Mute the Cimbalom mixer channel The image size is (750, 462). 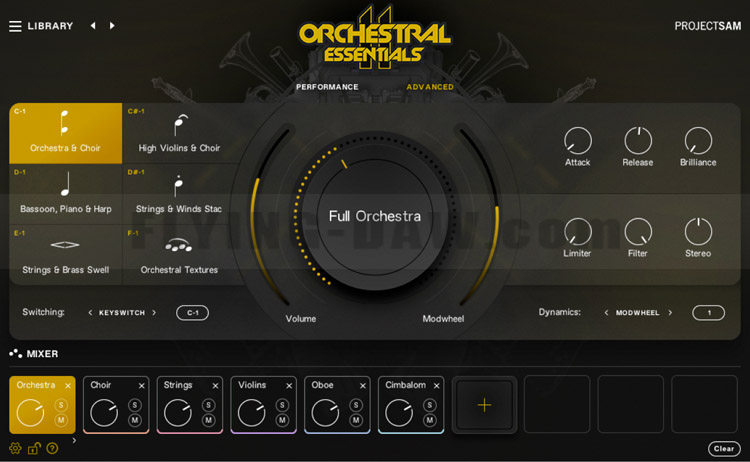coord(430,420)
